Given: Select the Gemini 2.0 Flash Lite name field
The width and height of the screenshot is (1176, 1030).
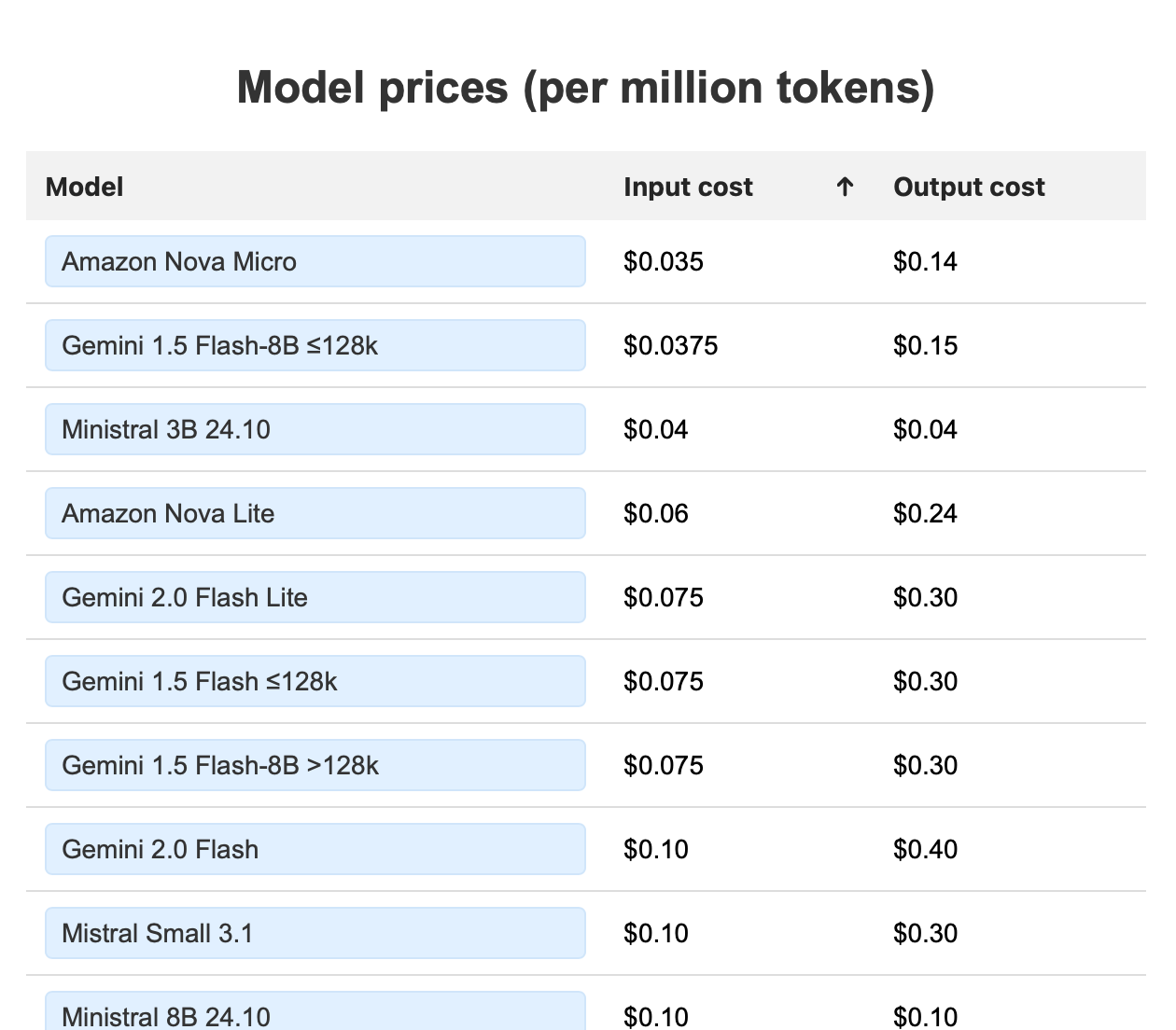Looking at the screenshot, I should click(315, 597).
